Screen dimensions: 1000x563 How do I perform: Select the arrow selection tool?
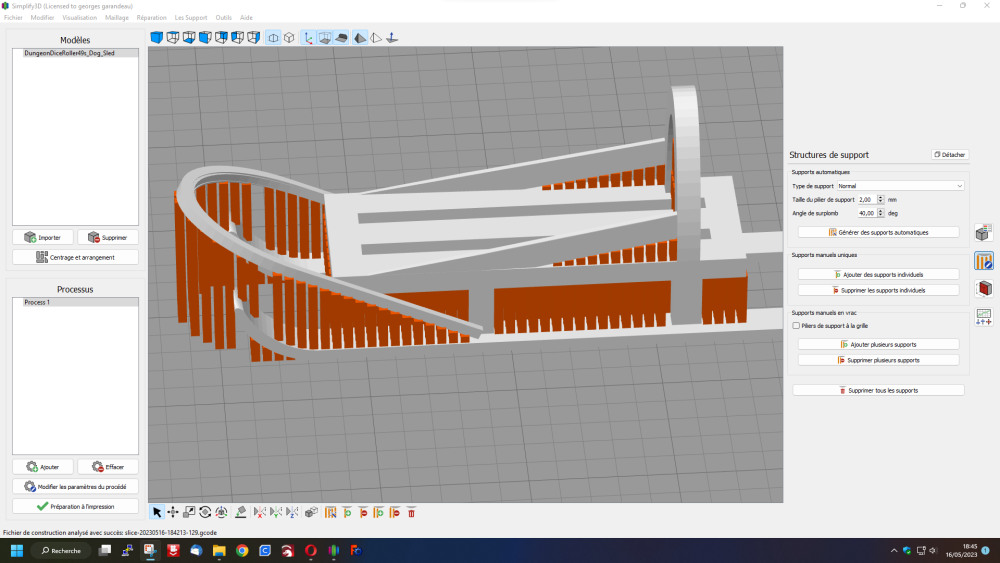pyautogui.click(x=157, y=512)
